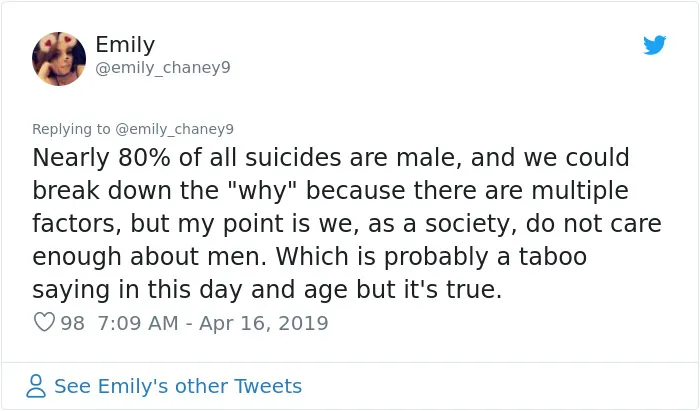The height and width of the screenshot is (411, 700).
Task: Click the Twitter bird logo
Action: tap(654, 45)
